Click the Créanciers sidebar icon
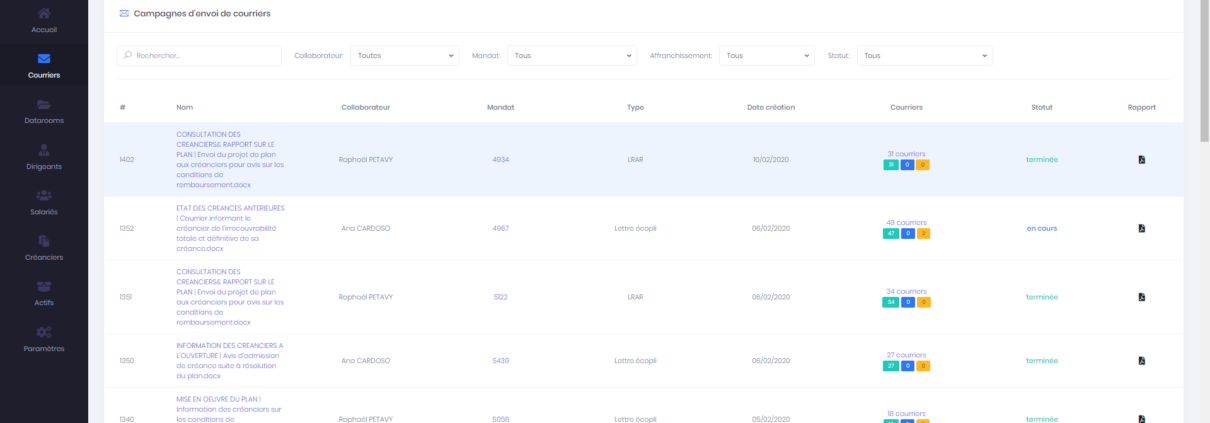This screenshot has width=1210, height=423. click(44, 241)
